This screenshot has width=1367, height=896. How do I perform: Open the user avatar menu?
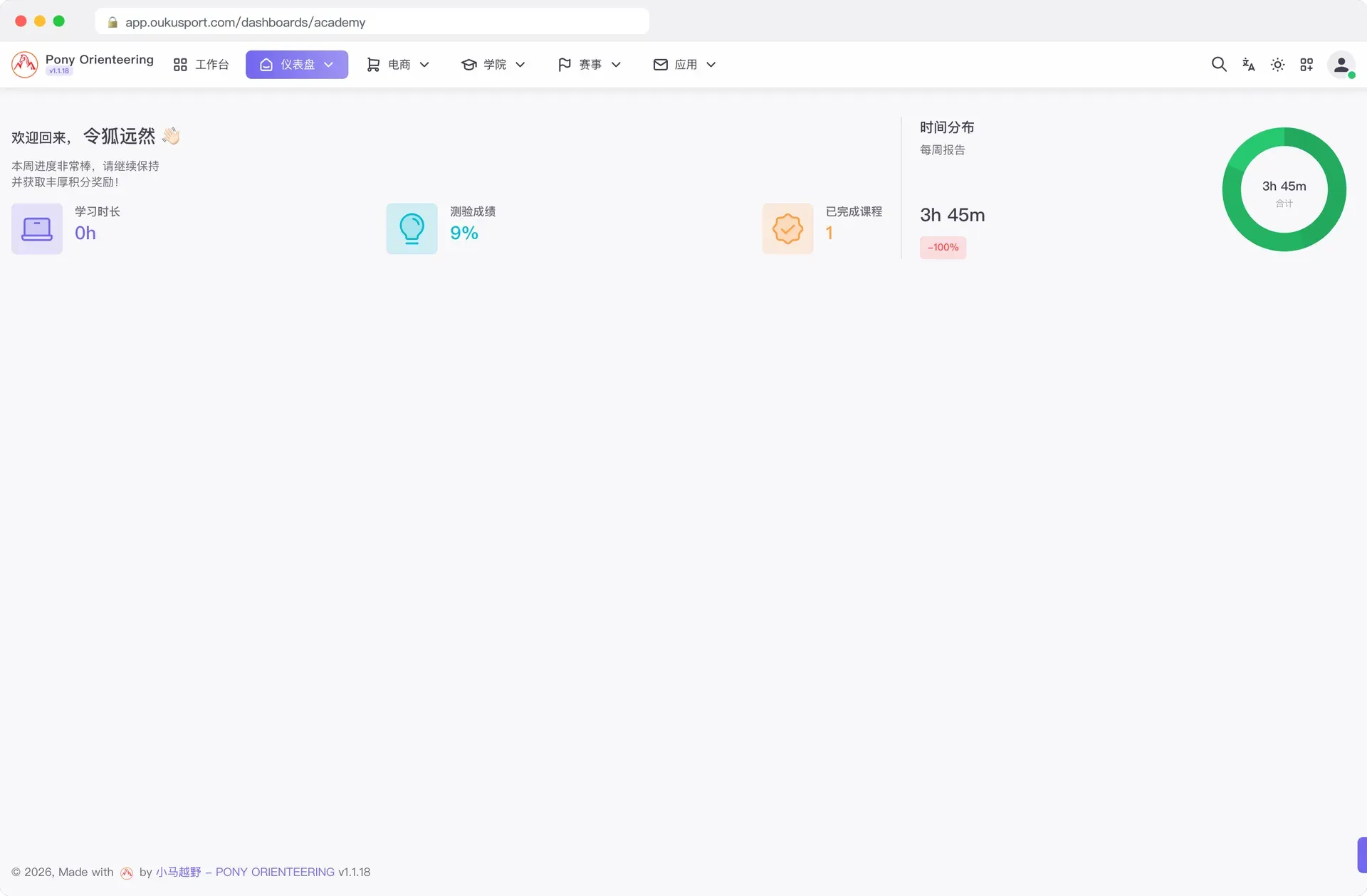pos(1341,64)
